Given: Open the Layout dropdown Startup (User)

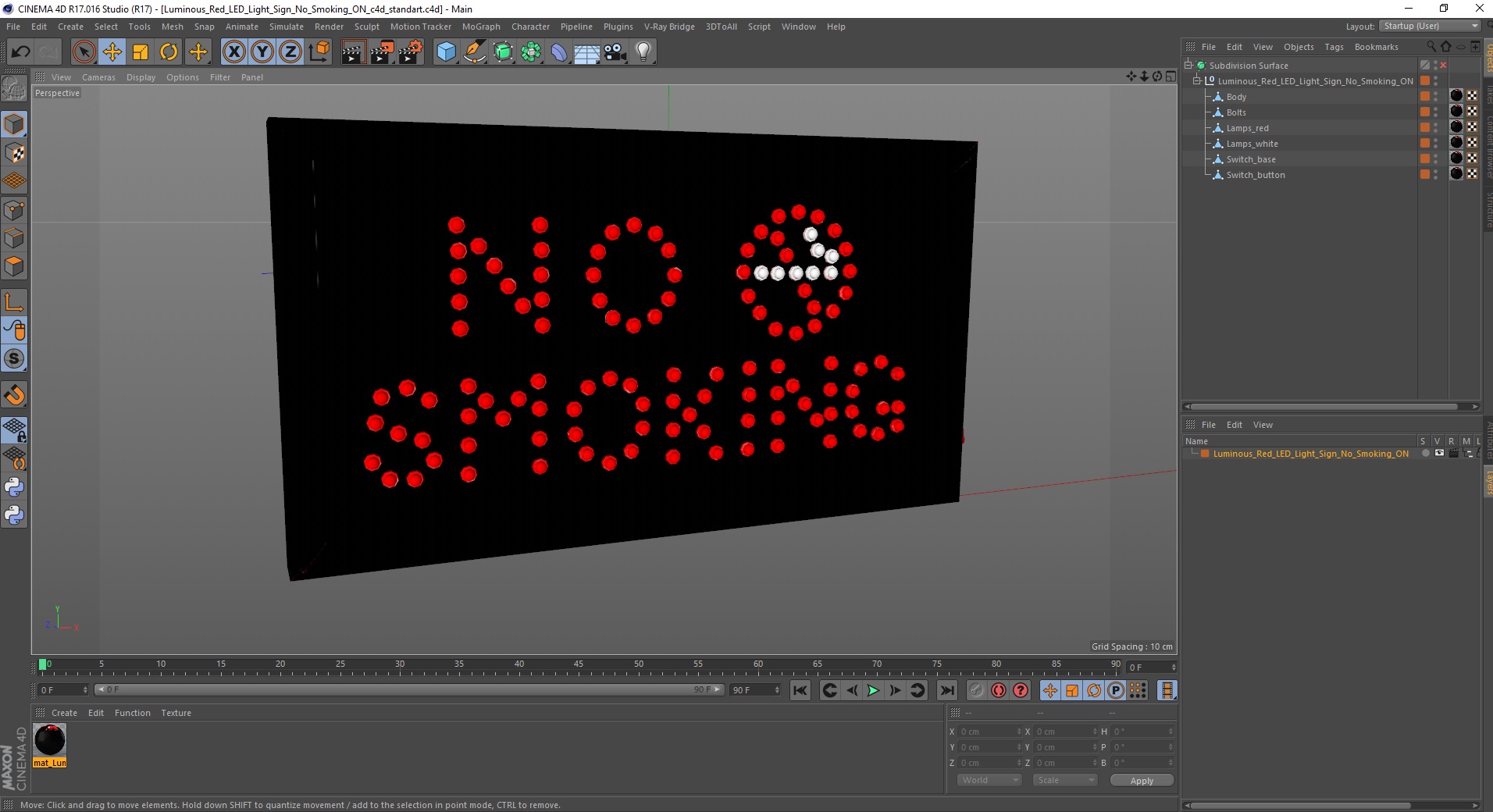Looking at the screenshot, I should (1431, 26).
